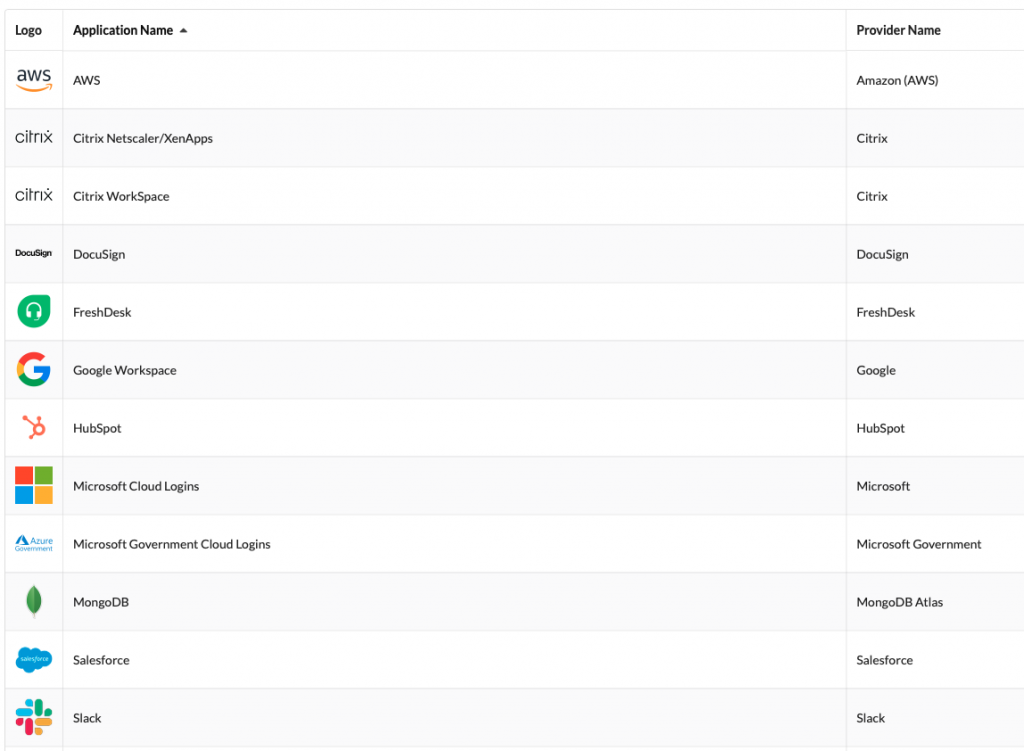This screenshot has height=751, width=1024.
Task: Select the Citrix Netscaler/XenApps logo
Action: 34,137
